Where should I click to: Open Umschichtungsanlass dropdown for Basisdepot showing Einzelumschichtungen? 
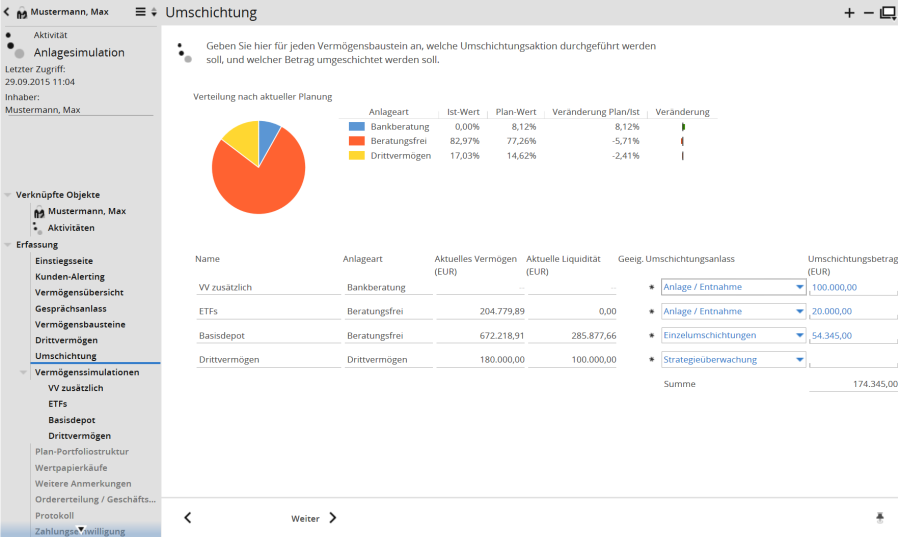[799, 335]
